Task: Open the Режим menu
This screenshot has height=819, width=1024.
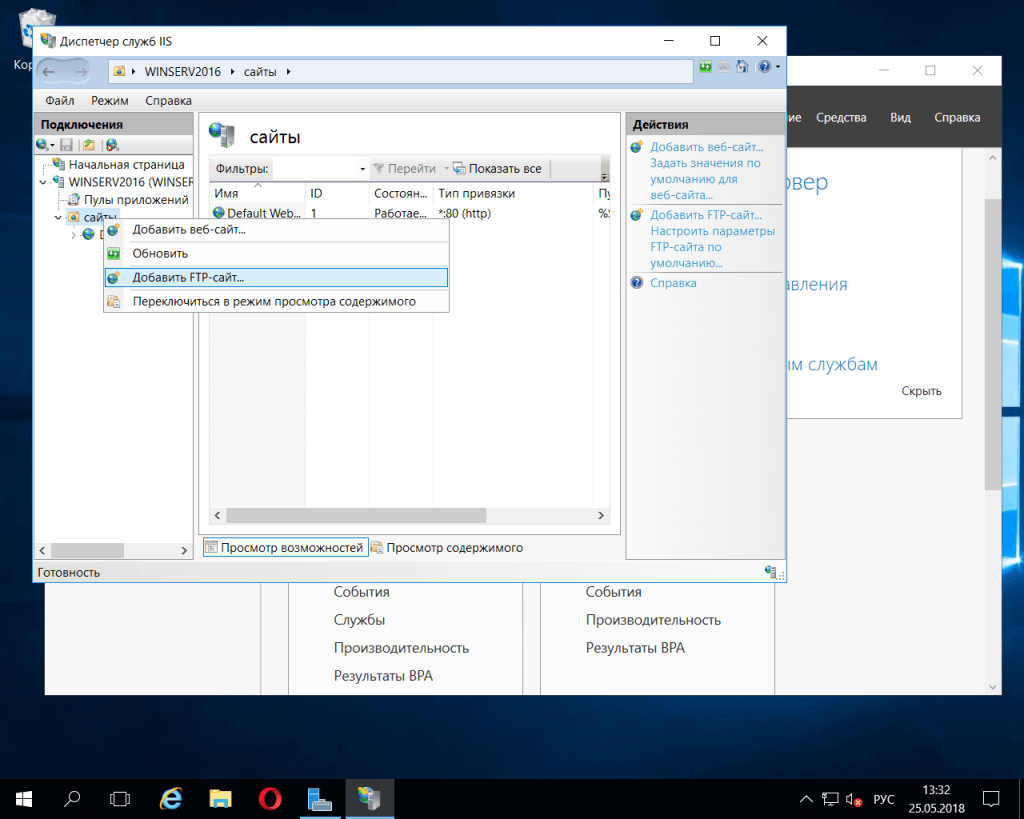Action: 109,101
